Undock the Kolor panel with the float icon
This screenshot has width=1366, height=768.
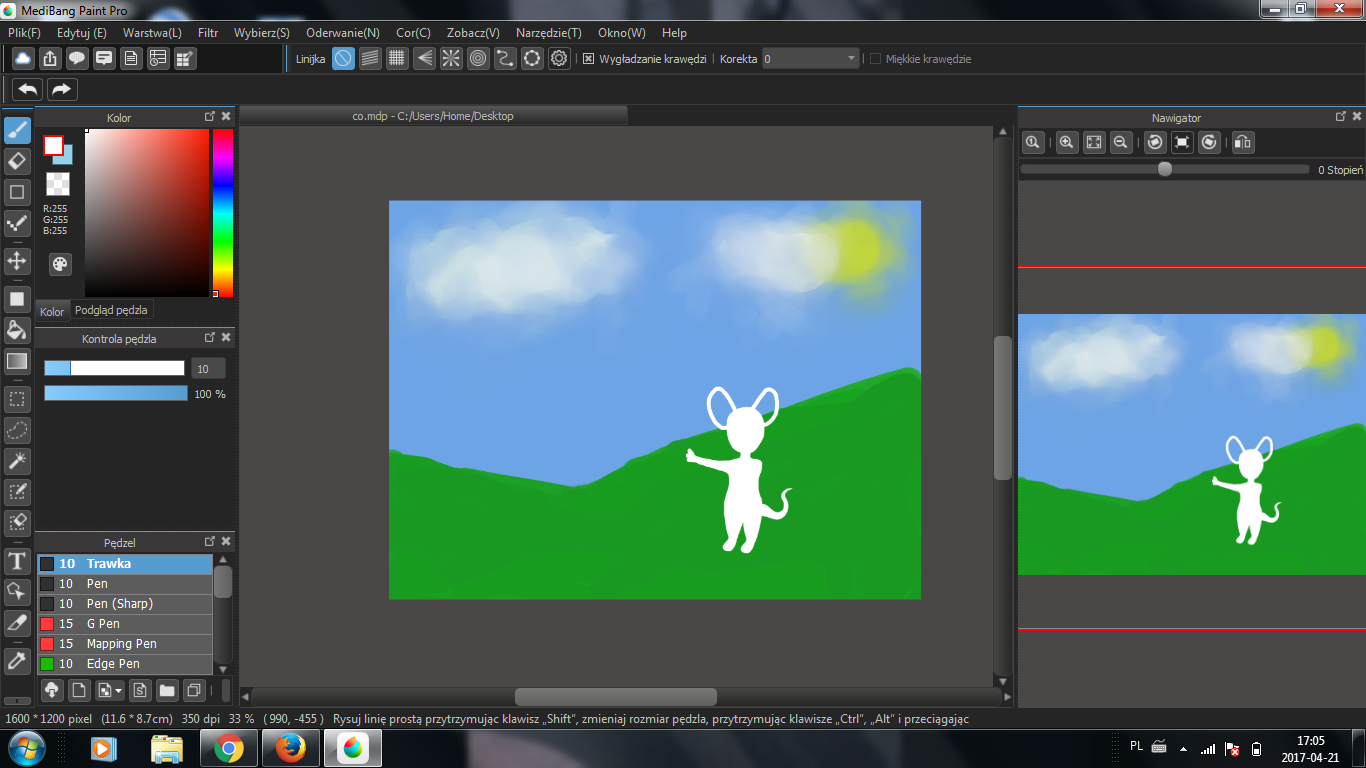click(210, 117)
